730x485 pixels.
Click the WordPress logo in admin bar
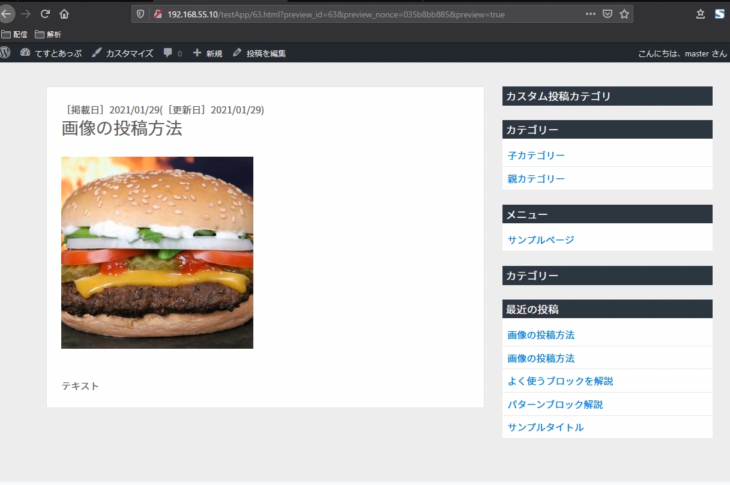point(5,53)
